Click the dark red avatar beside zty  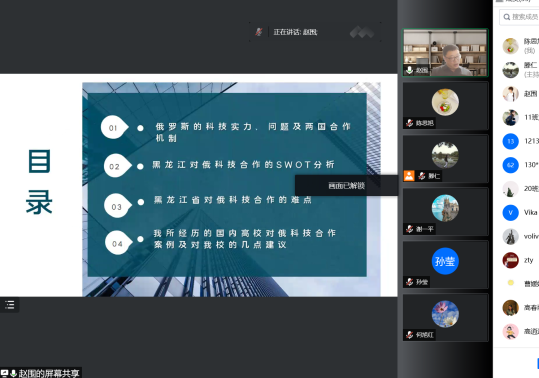(x=510, y=260)
